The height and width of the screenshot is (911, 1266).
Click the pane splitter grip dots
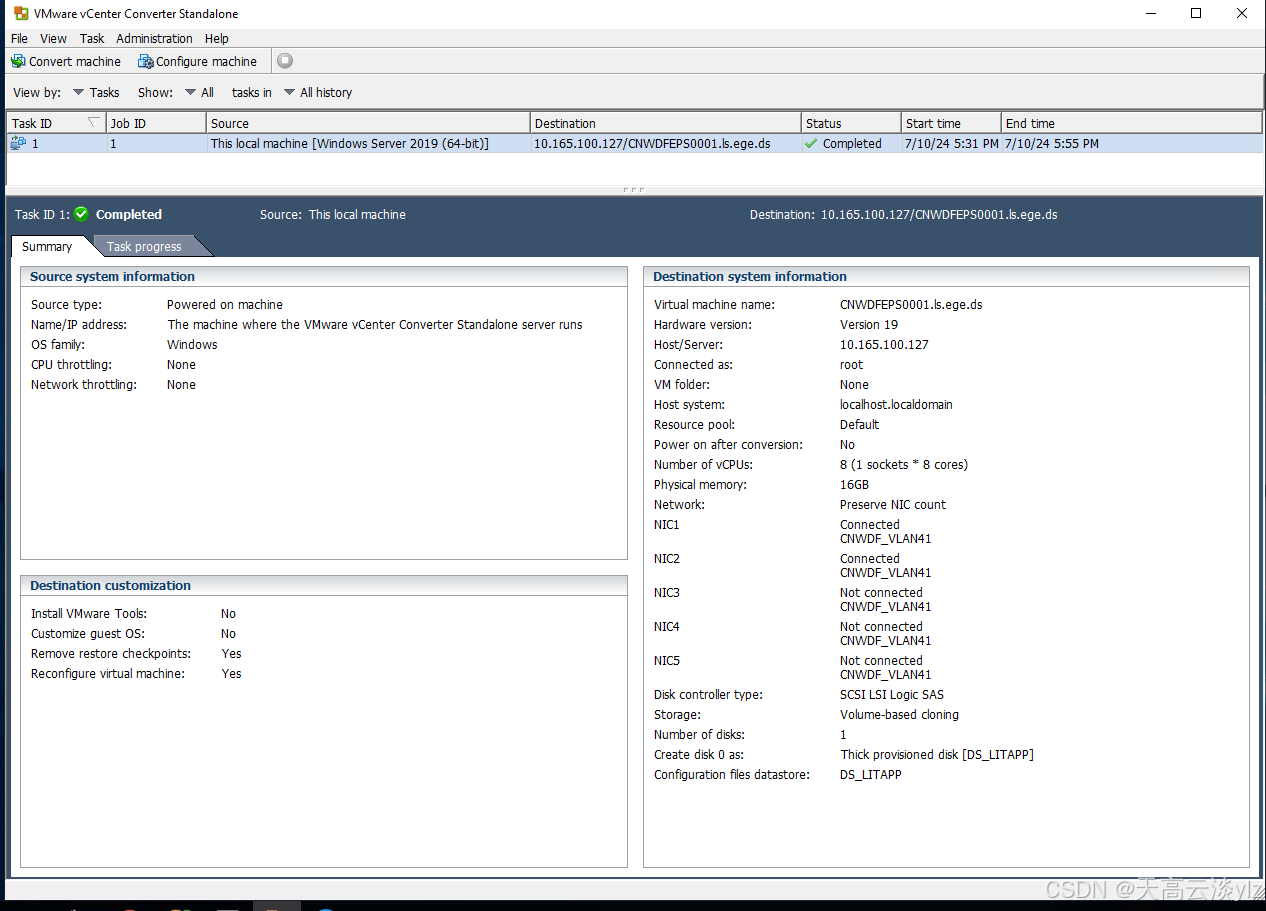(633, 189)
